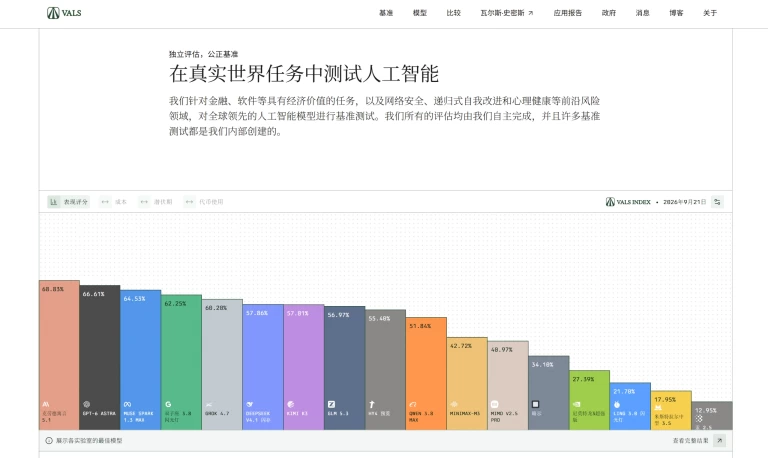Open the 模型 menu
Image resolution: width=768 pixels, height=458 pixels.
pyautogui.click(x=420, y=13)
